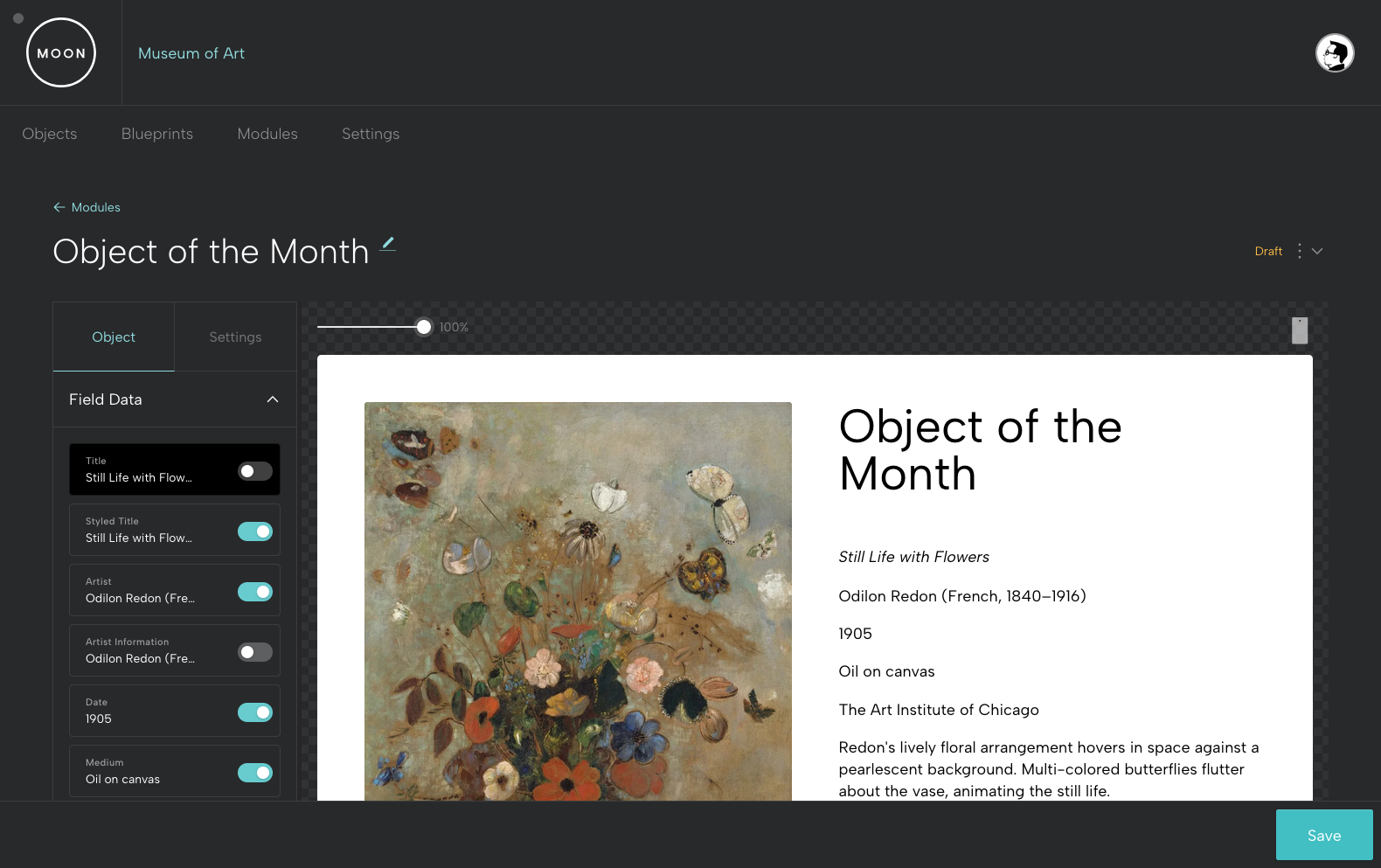This screenshot has width=1381, height=868.
Task: Go to Objects in the navigation
Action: [x=50, y=134]
